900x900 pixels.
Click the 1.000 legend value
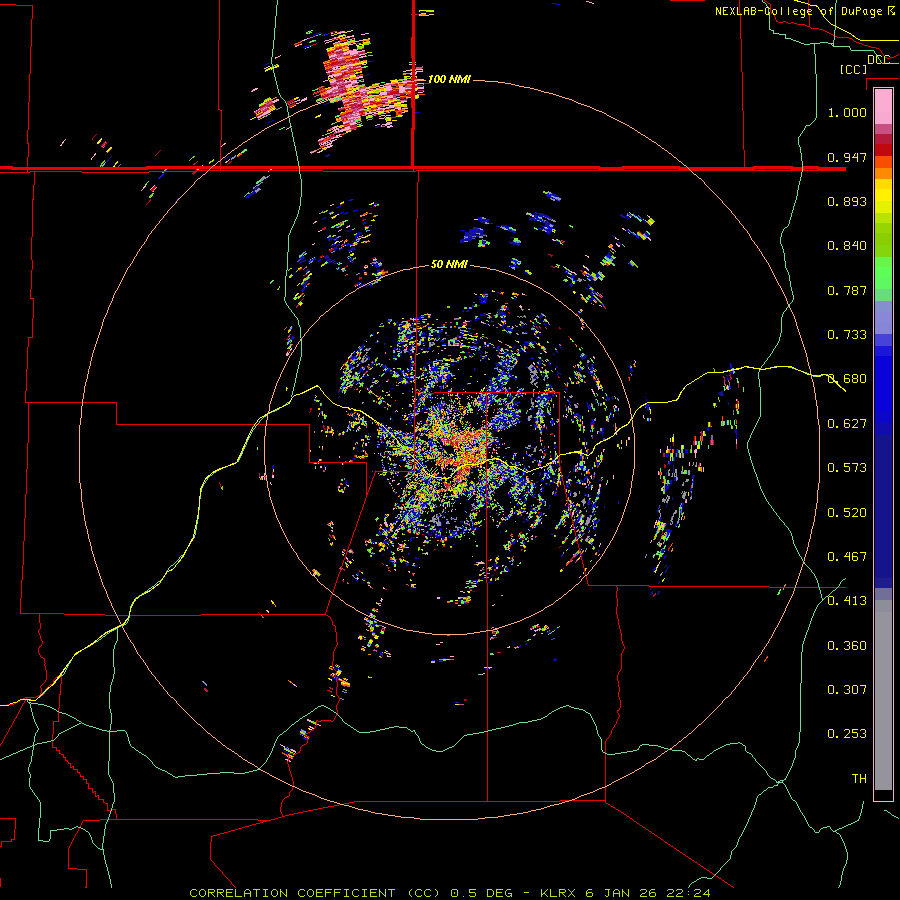coord(847,112)
